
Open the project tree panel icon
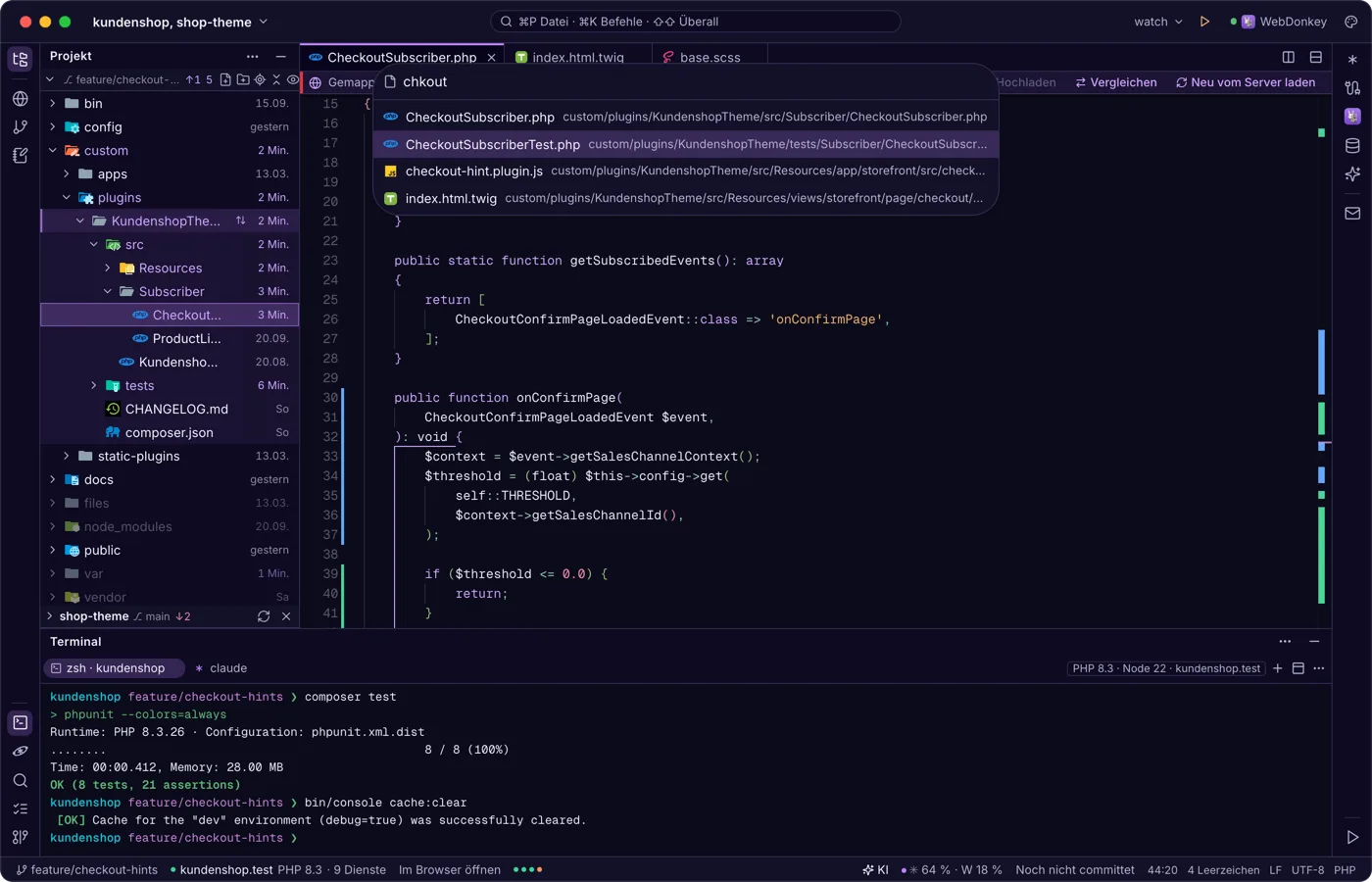tap(20, 59)
